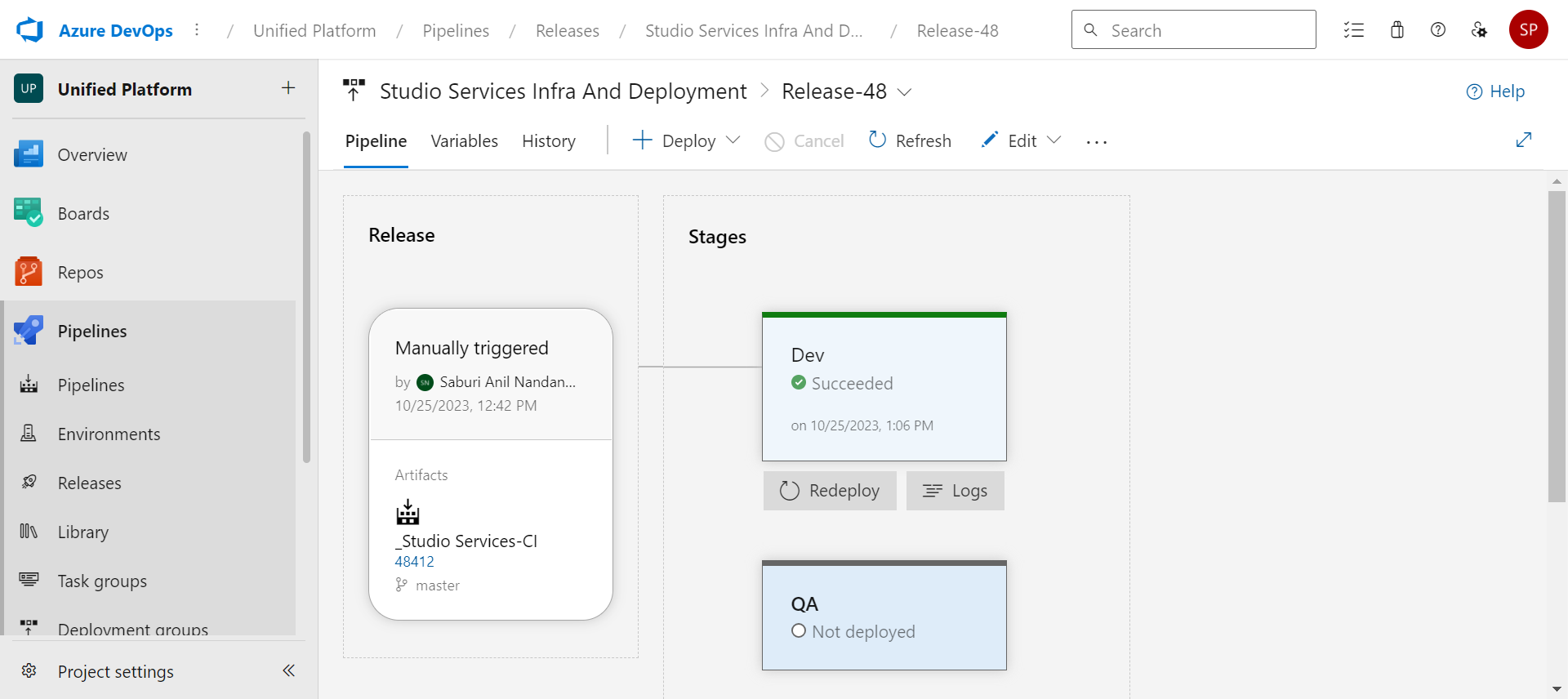Collapse the sidebar with double chevron icon

pos(288,670)
